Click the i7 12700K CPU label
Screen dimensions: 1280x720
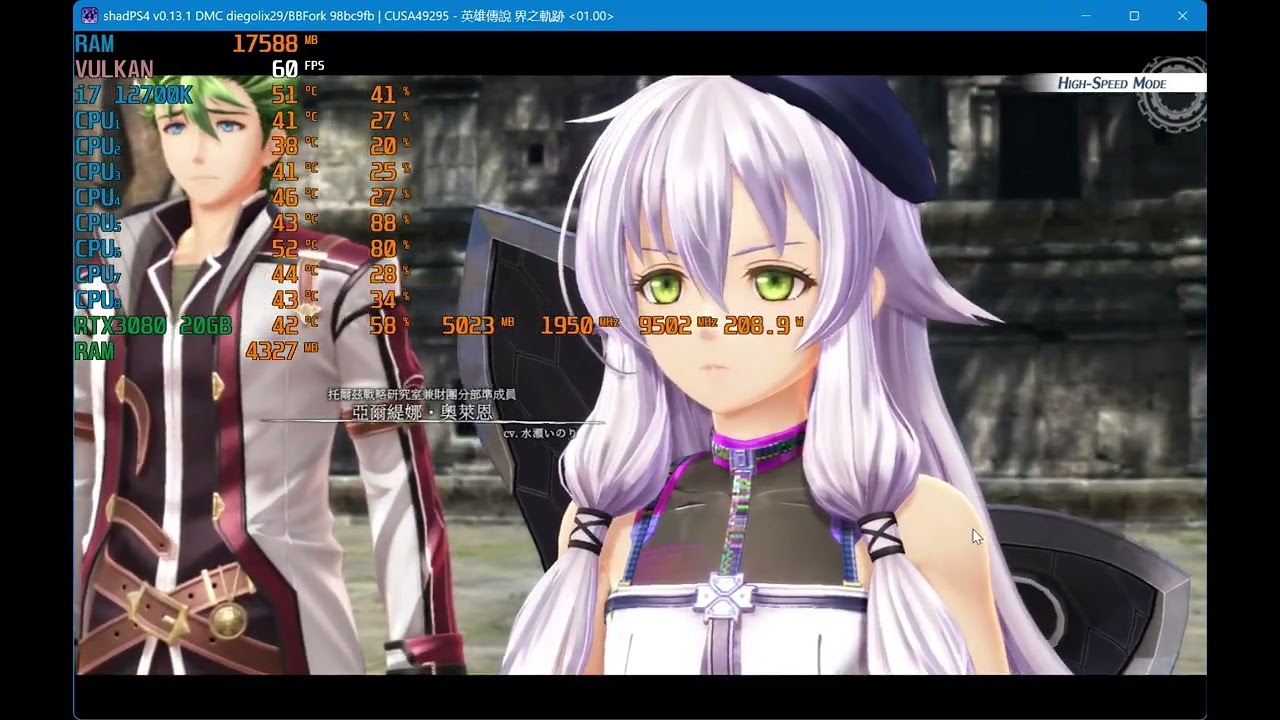133,95
